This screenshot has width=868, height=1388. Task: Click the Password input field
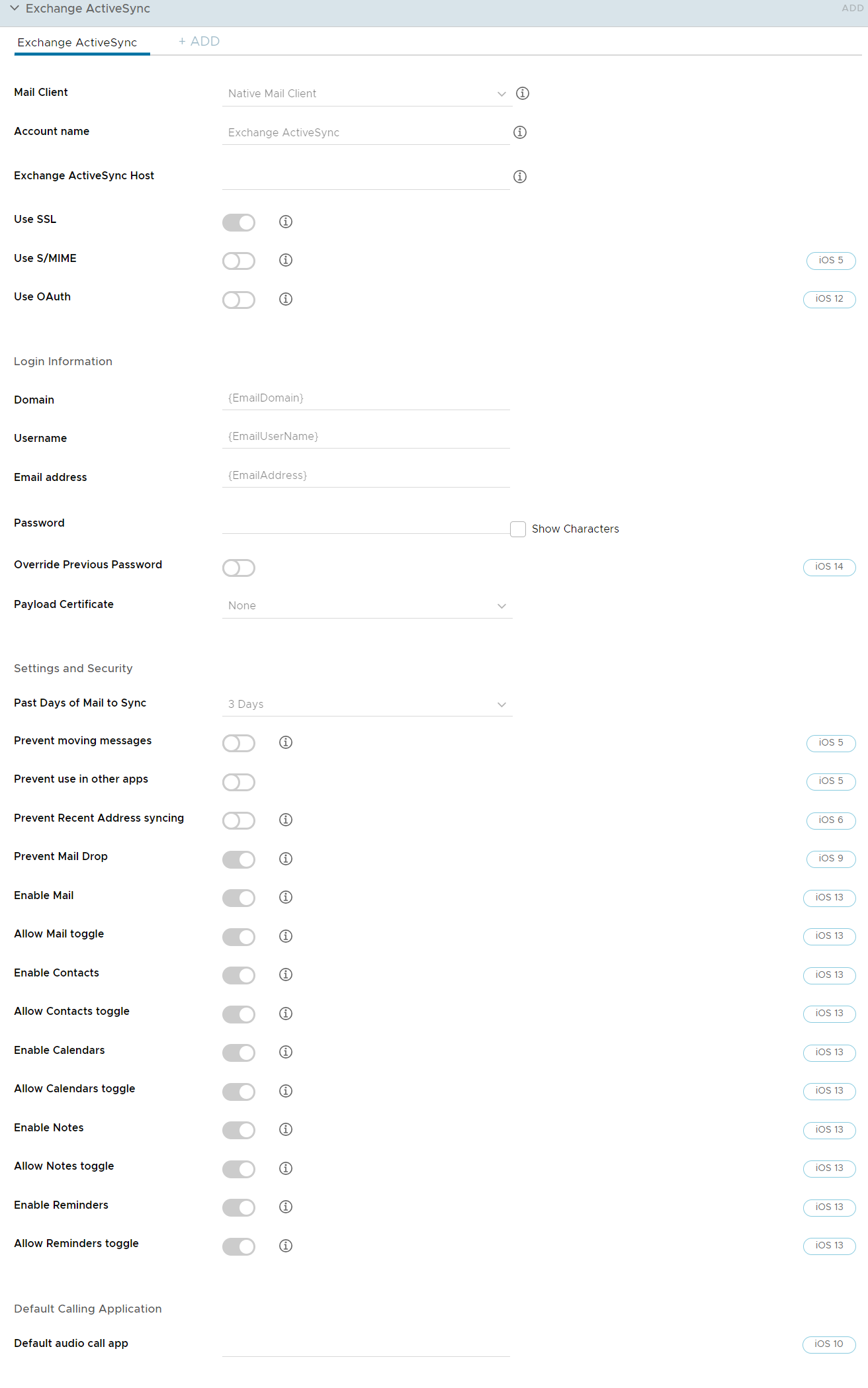pyautogui.click(x=366, y=523)
